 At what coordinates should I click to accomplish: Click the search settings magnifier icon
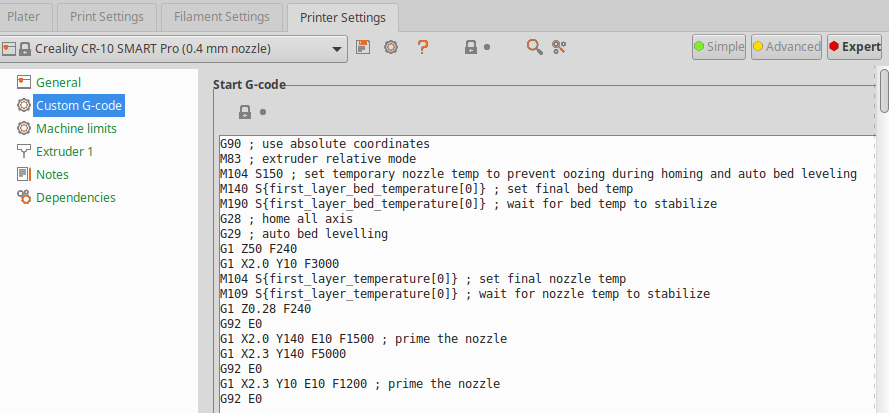[534, 47]
